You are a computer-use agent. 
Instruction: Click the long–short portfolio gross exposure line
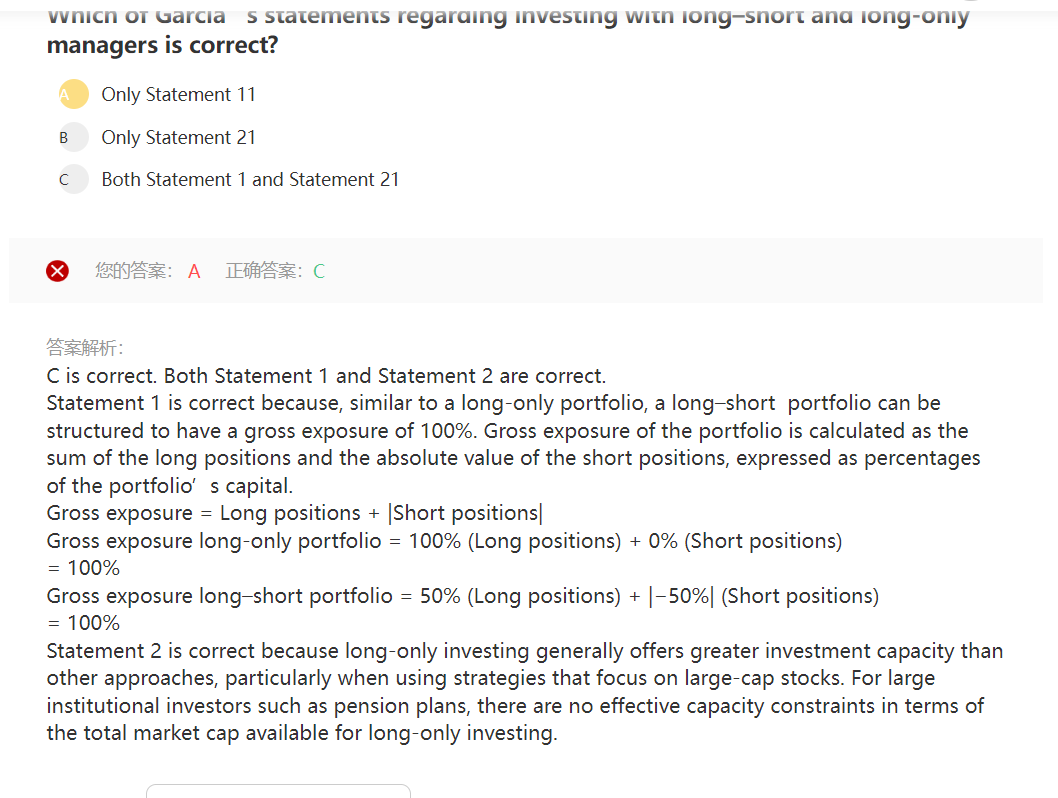[x=463, y=609]
